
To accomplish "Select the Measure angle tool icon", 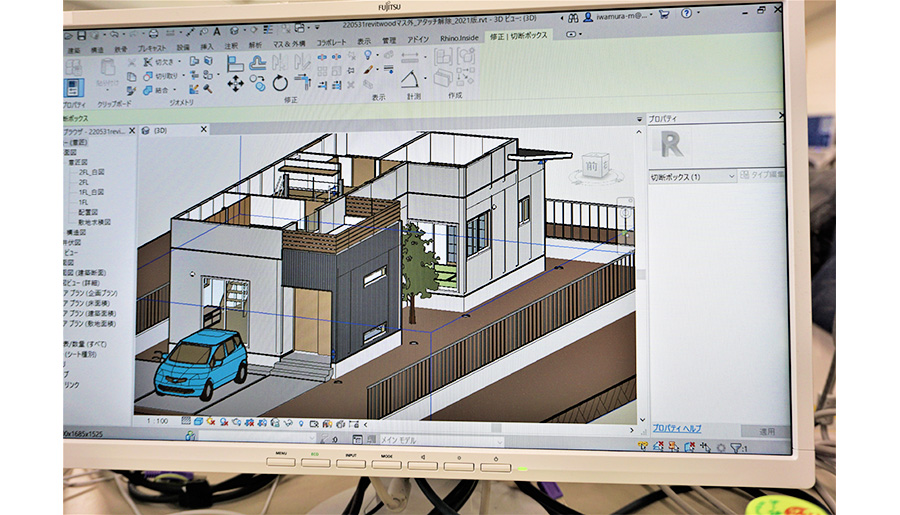I will (x=410, y=80).
